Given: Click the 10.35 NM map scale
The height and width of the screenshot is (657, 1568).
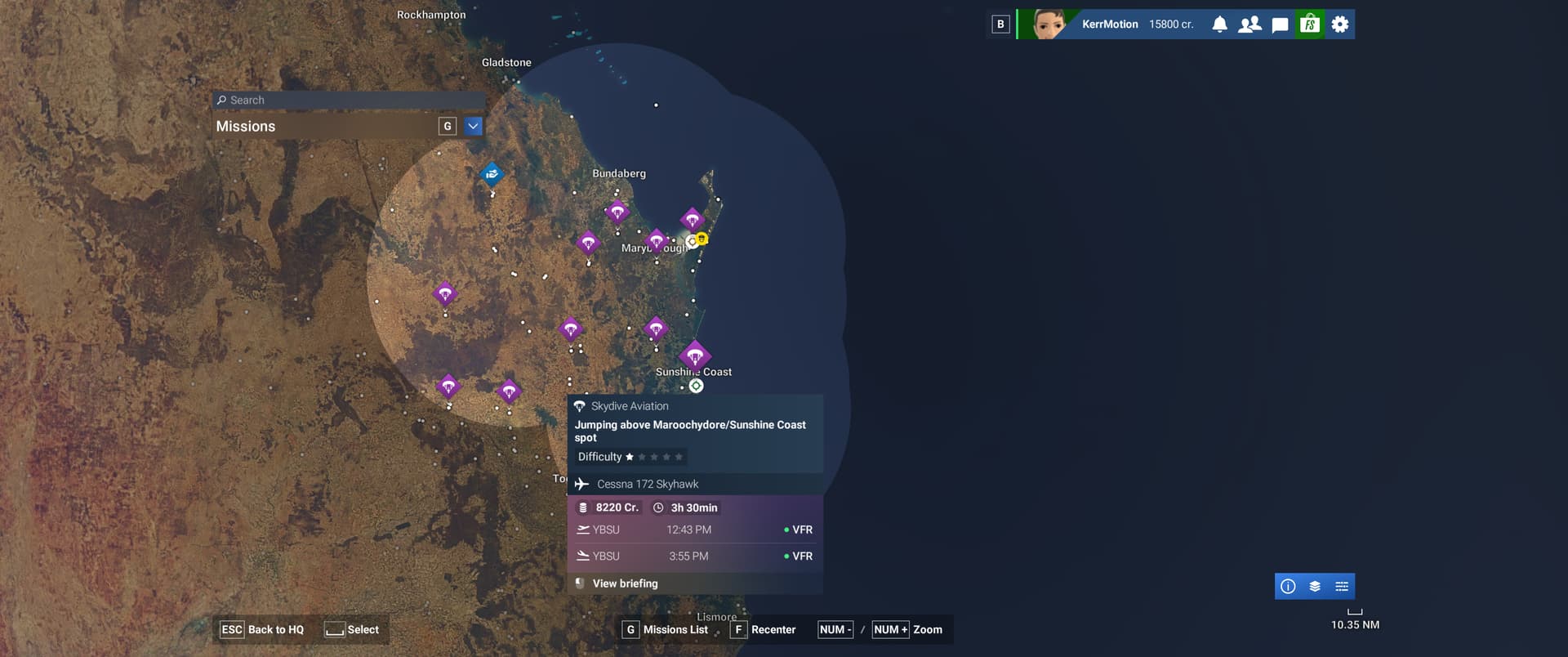Looking at the screenshot, I should pyautogui.click(x=1356, y=624).
